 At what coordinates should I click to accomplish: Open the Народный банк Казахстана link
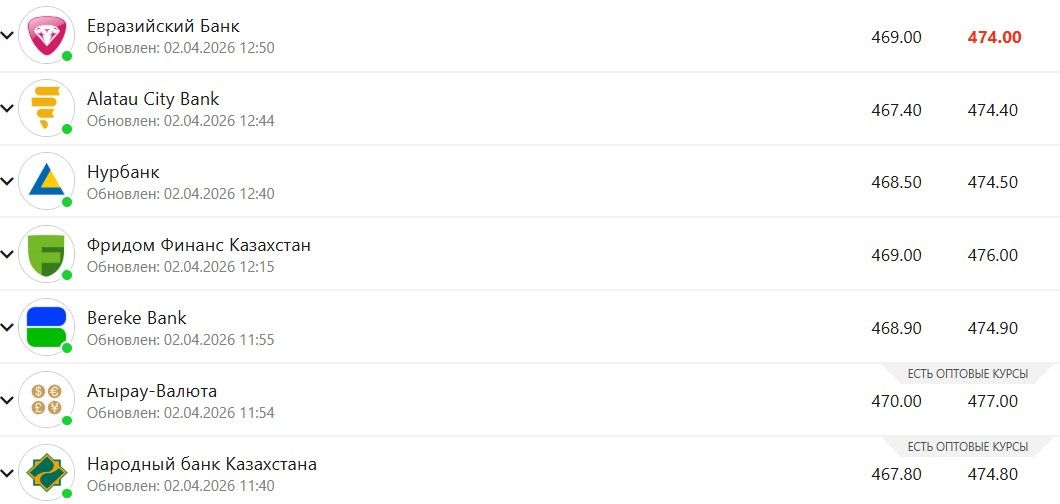202,464
